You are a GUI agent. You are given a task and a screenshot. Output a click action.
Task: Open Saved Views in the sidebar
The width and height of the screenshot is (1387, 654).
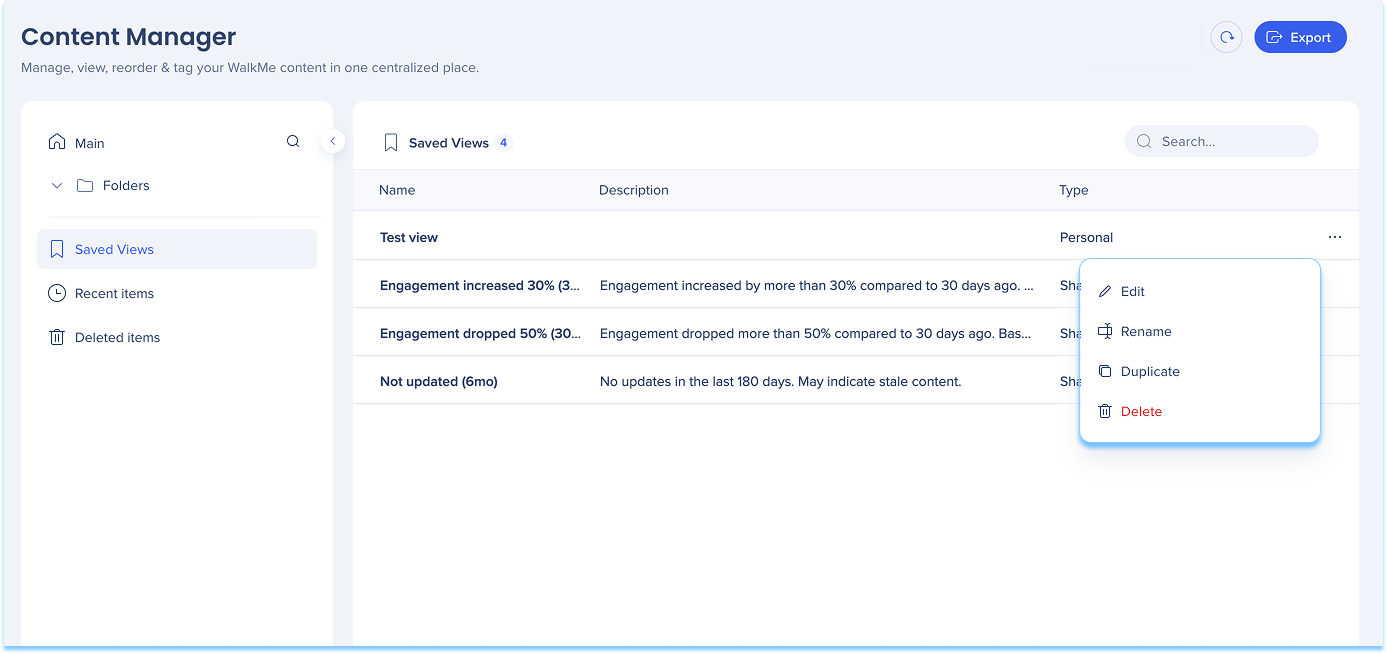[x=114, y=249]
